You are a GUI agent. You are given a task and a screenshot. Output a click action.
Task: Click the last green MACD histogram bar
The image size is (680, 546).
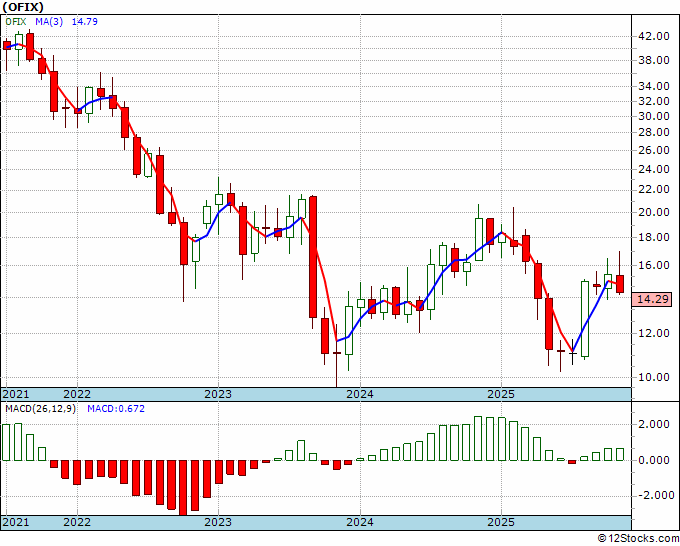pyautogui.click(x=620, y=454)
